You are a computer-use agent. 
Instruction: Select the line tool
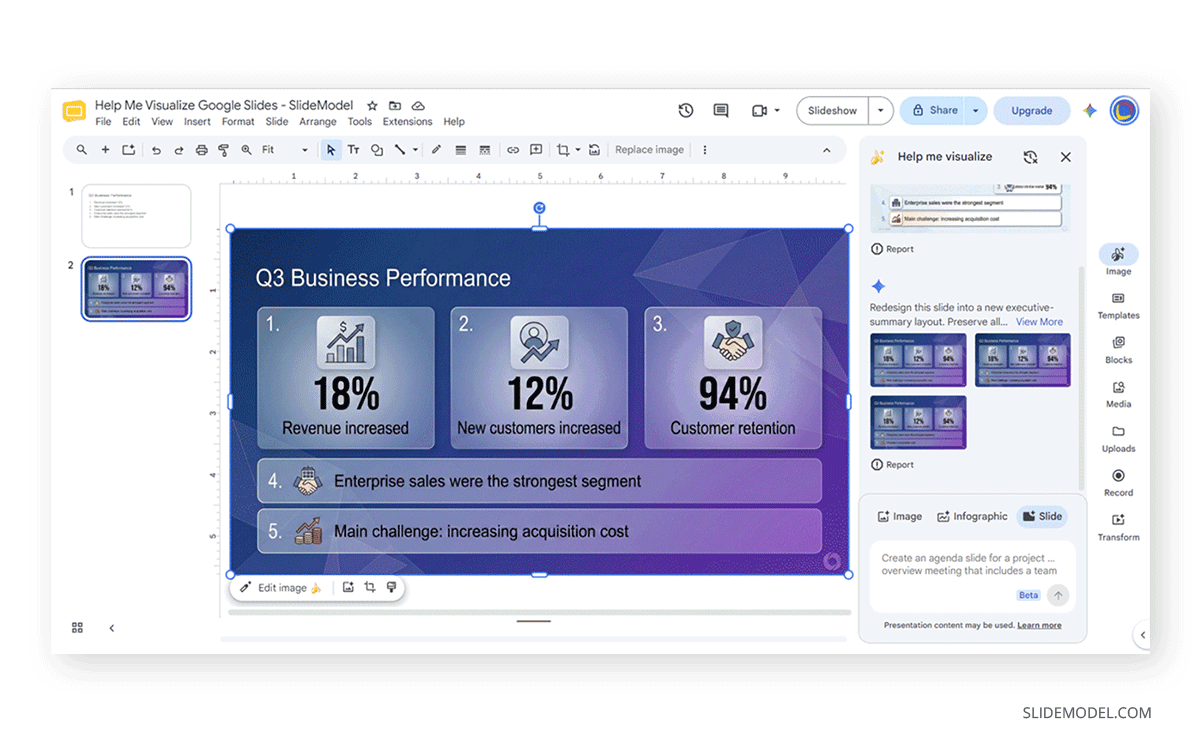click(x=400, y=150)
